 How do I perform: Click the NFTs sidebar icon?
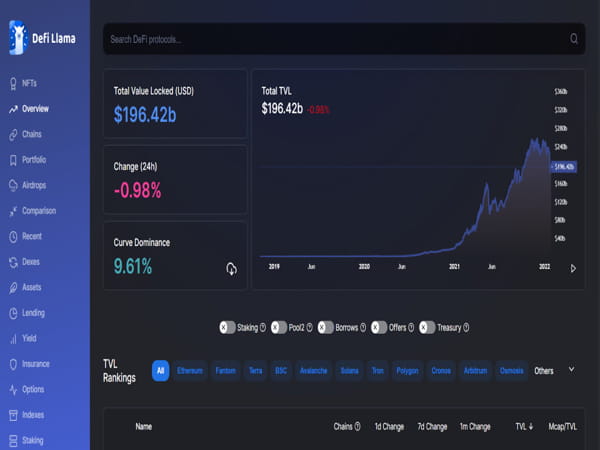[x=13, y=83]
